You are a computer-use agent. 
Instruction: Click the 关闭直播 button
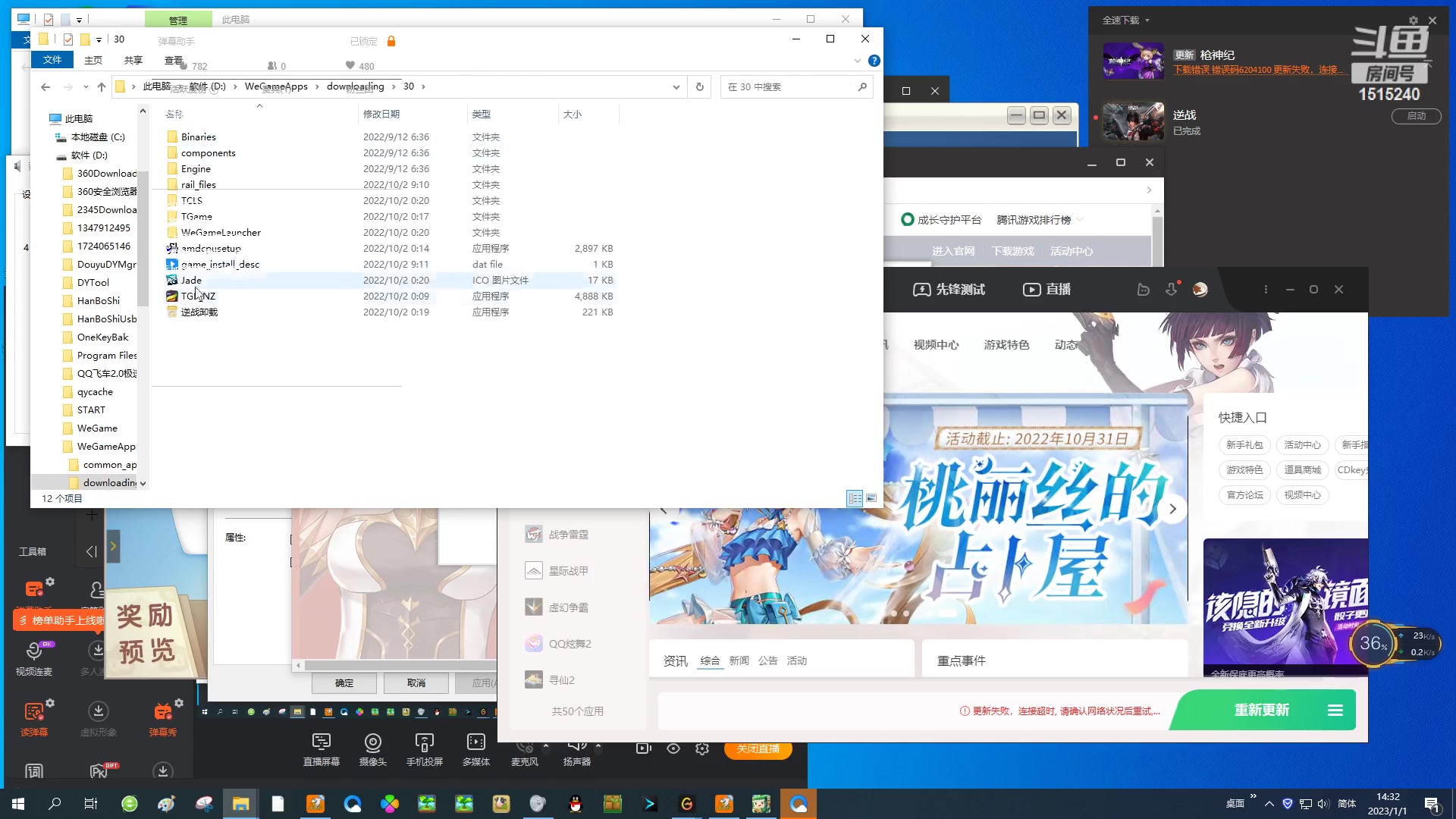point(758,748)
